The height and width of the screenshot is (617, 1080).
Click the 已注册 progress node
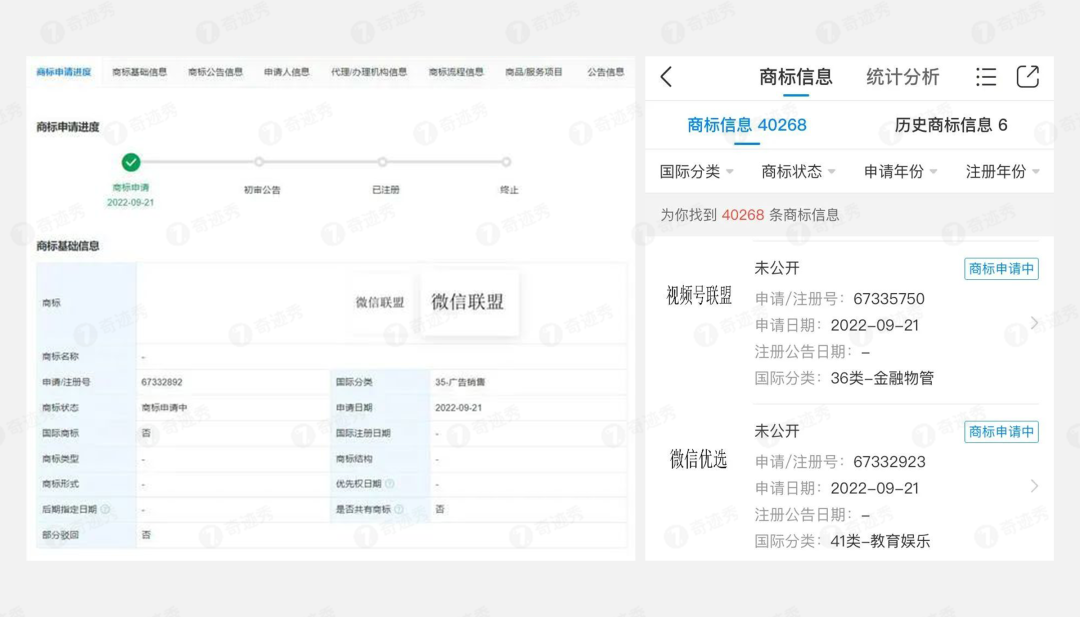click(382, 162)
